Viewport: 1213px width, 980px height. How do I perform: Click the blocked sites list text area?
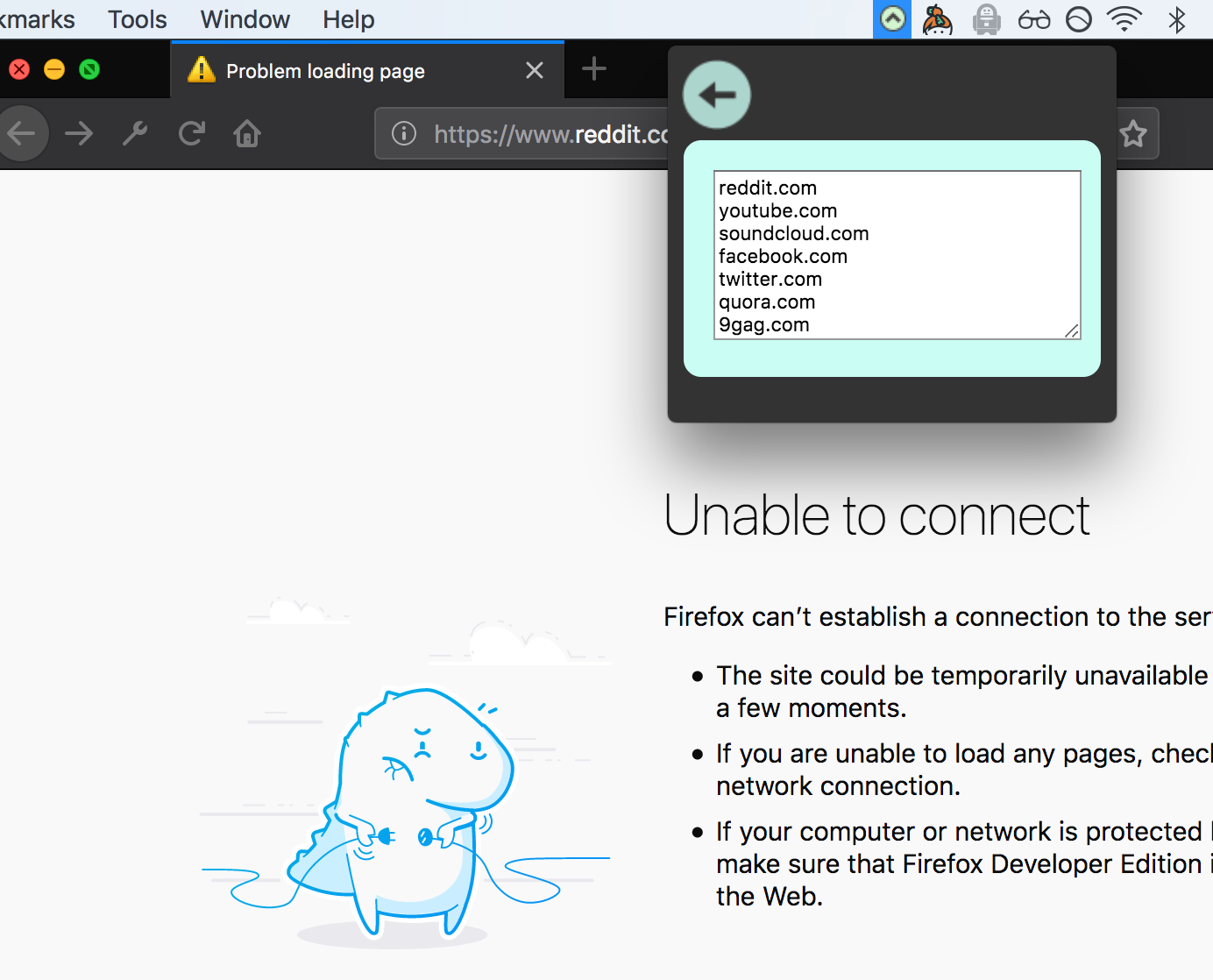pyautogui.click(x=897, y=255)
